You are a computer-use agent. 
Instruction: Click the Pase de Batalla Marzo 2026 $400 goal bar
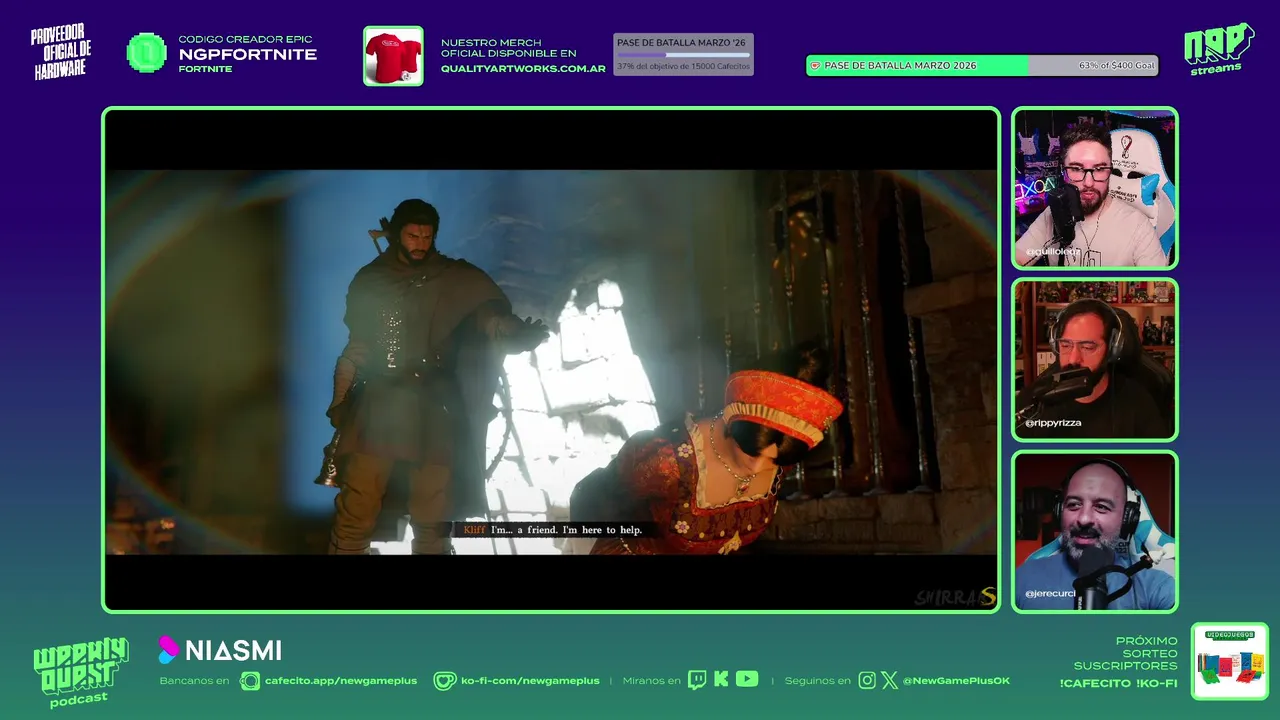(x=982, y=65)
